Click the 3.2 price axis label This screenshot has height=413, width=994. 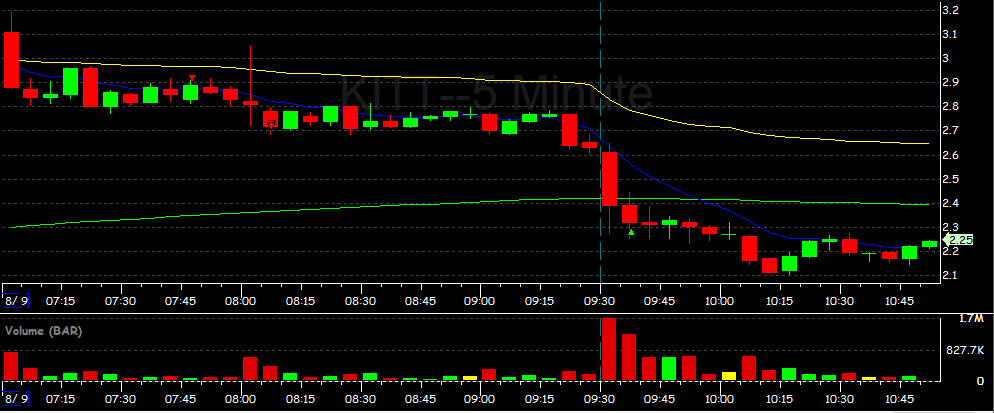[x=950, y=10]
